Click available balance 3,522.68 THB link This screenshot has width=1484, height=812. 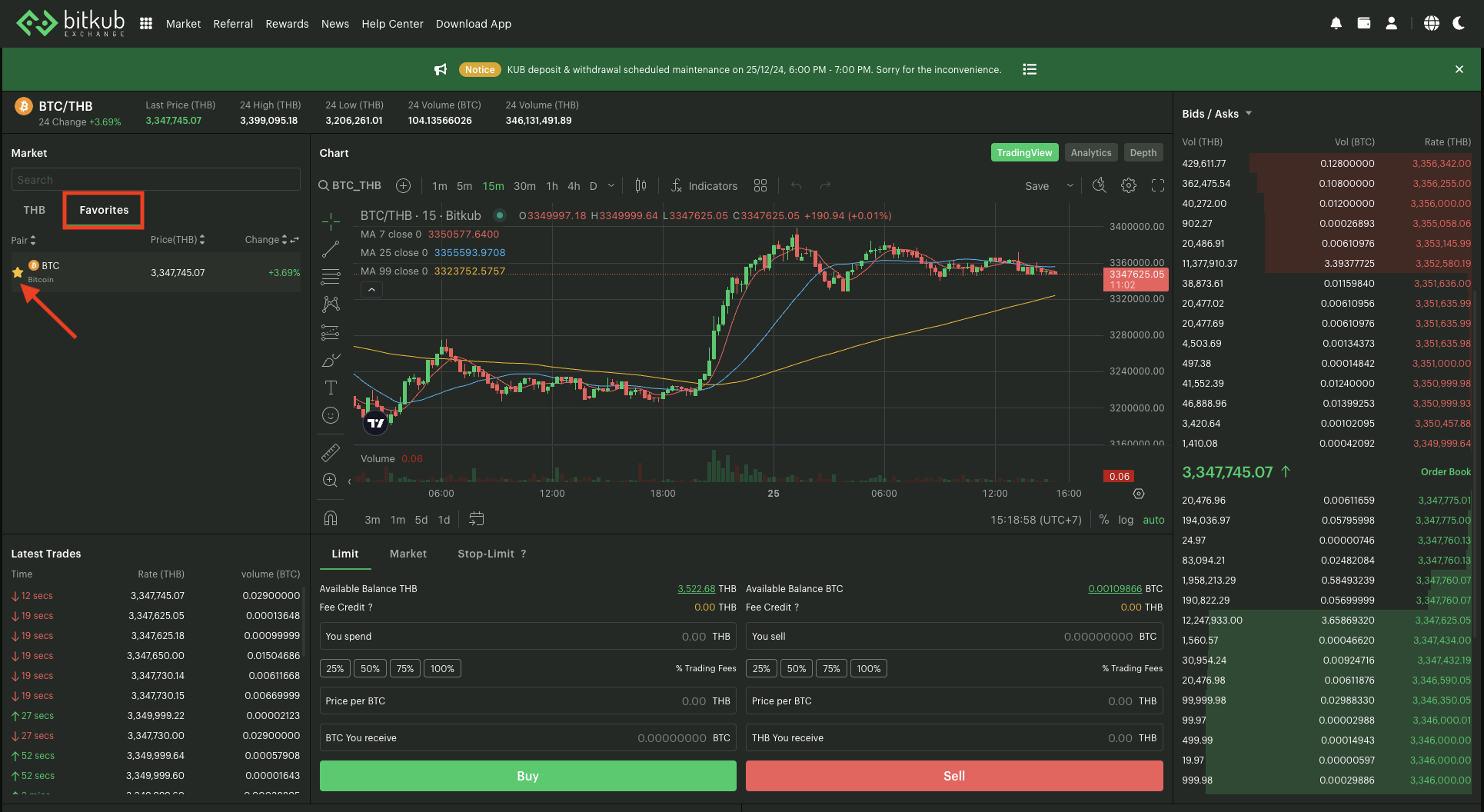point(697,589)
